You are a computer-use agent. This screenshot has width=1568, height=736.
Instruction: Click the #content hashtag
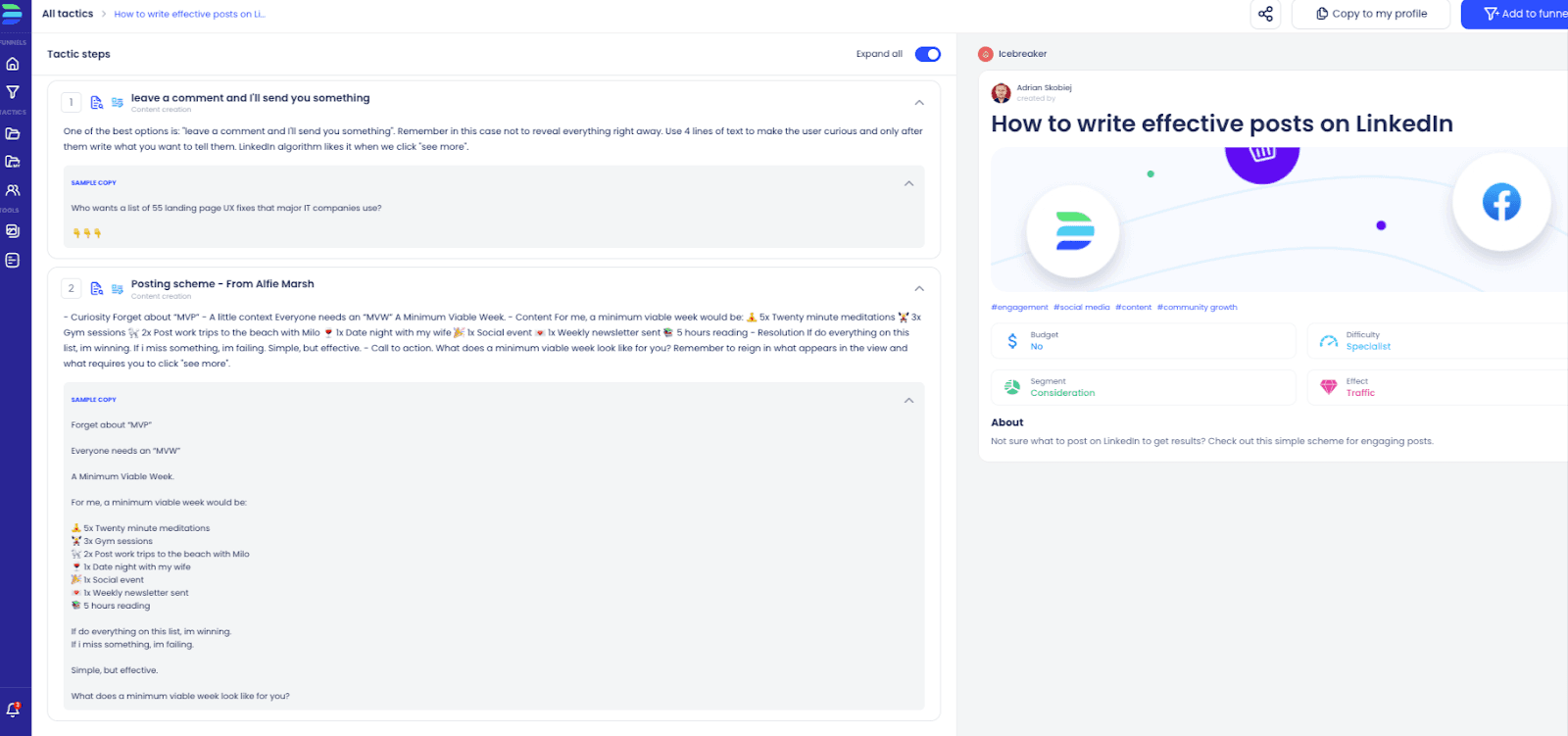click(1133, 308)
